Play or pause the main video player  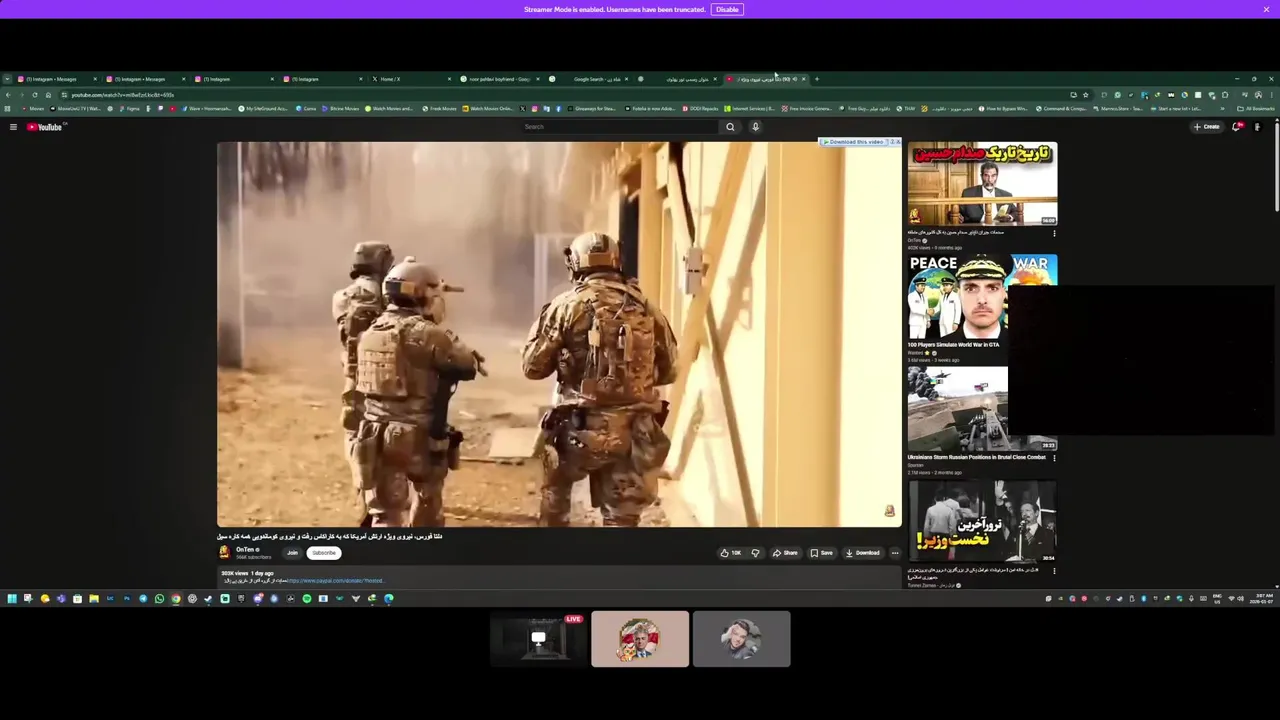point(559,334)
